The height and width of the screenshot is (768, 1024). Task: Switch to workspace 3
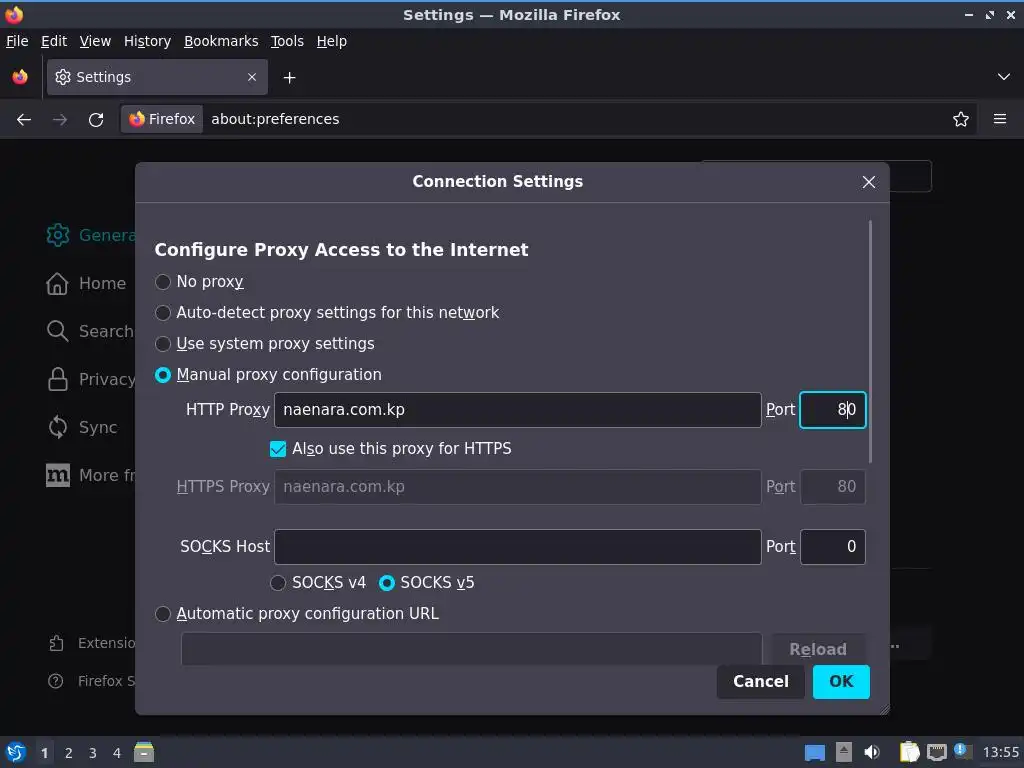tap(93, 753)
